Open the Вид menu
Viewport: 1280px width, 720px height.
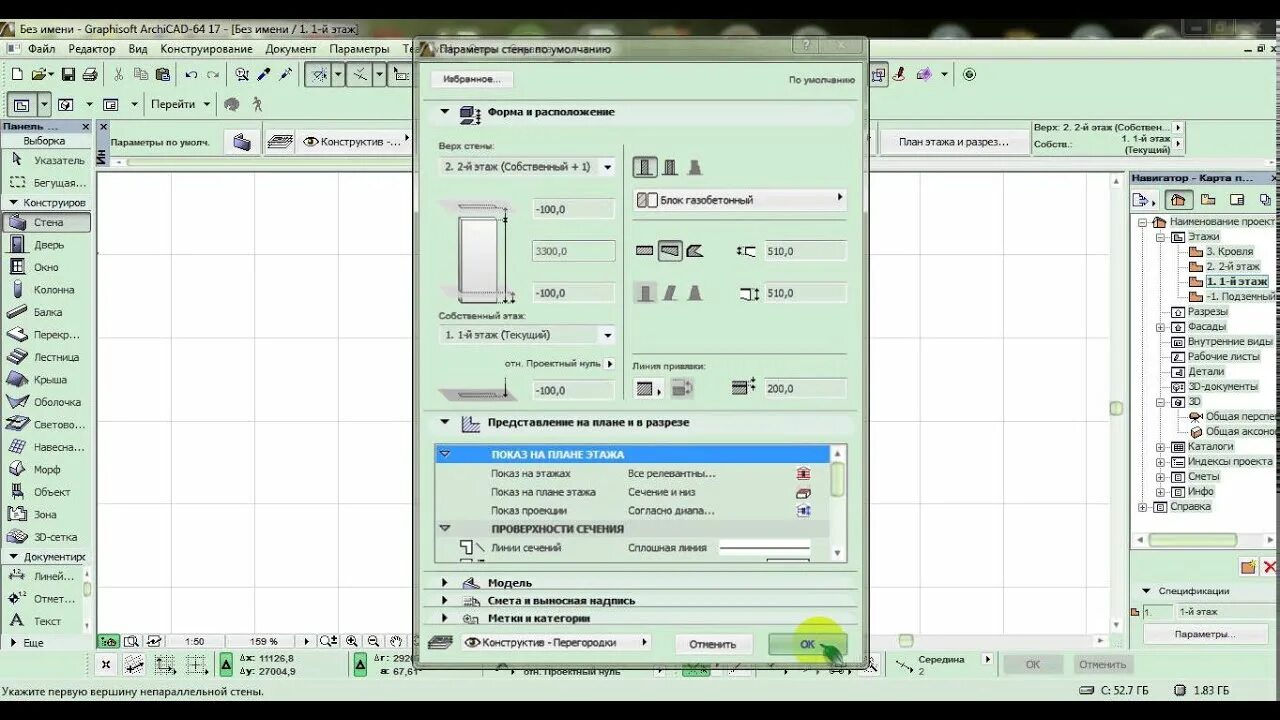pyautogui.click(x=138, y=48)
